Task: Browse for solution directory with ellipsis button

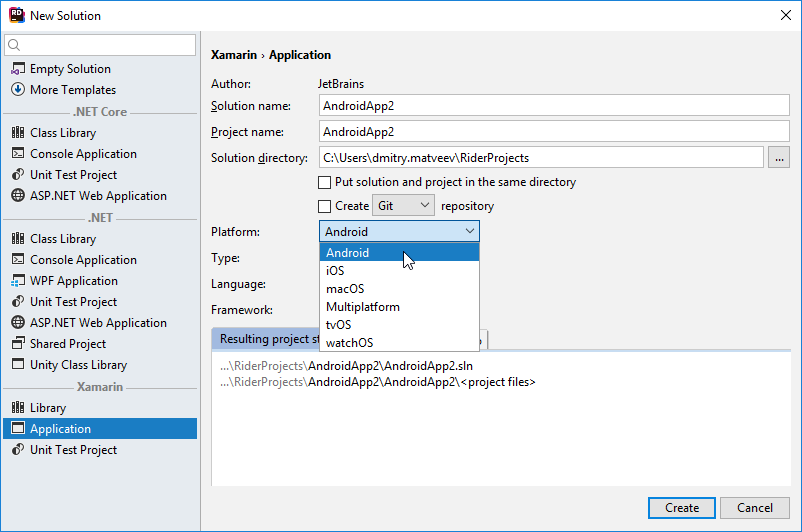Action: click(780, 158)
